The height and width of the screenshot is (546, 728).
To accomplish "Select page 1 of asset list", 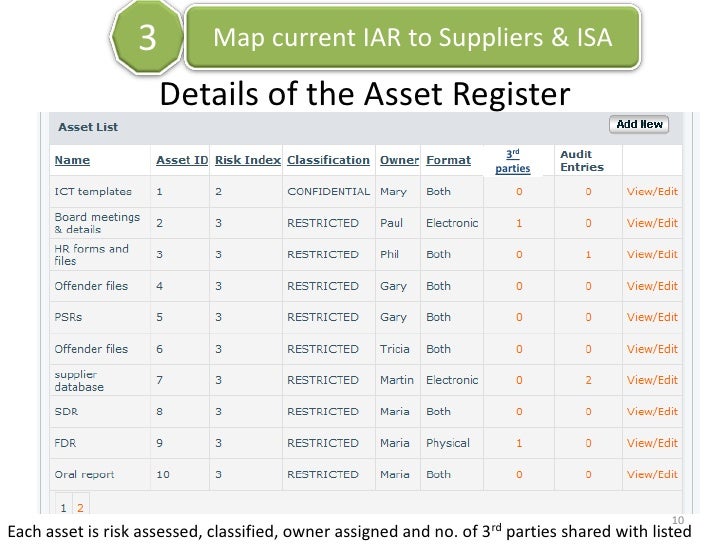I will [x=62, y=509].
